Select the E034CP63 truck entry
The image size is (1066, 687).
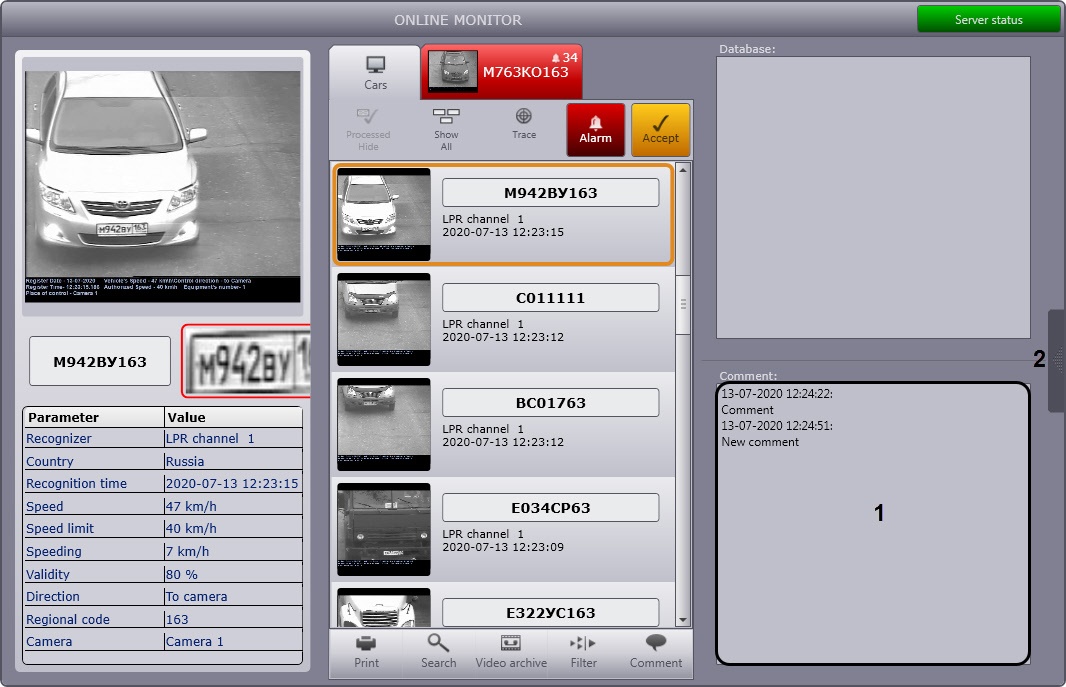[x=550, y=508]
